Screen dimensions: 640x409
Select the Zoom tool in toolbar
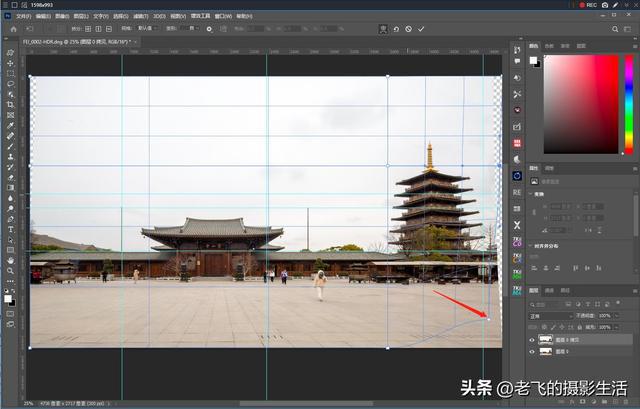tap(10, 271)
